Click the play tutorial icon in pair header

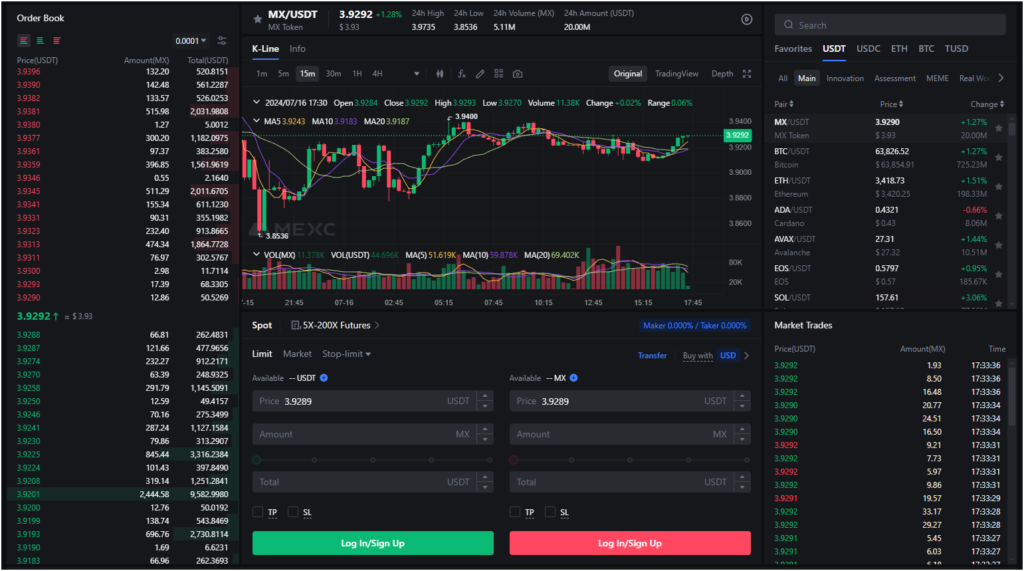pyautogui.click(x=746, y=20)
